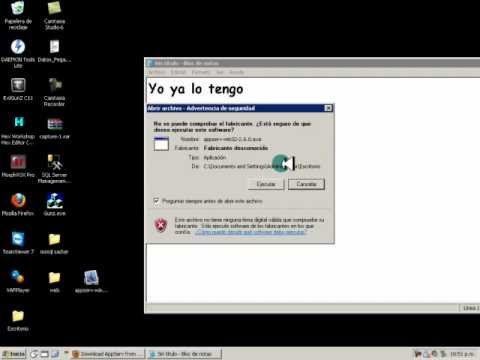Screen dimensions: 480x360
Task: Open the SQL Server Management desktop icon
Action: click(54, 168)
